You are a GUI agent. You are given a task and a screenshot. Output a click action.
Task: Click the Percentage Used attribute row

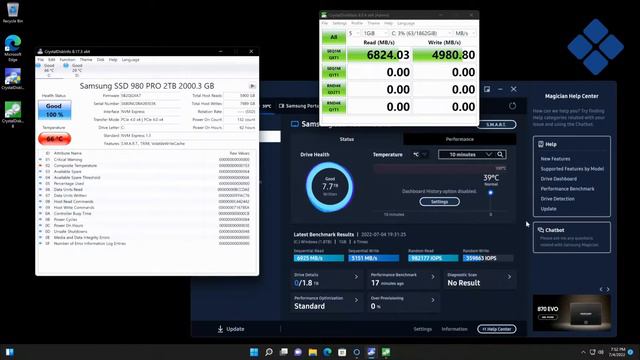click(147, 184)
